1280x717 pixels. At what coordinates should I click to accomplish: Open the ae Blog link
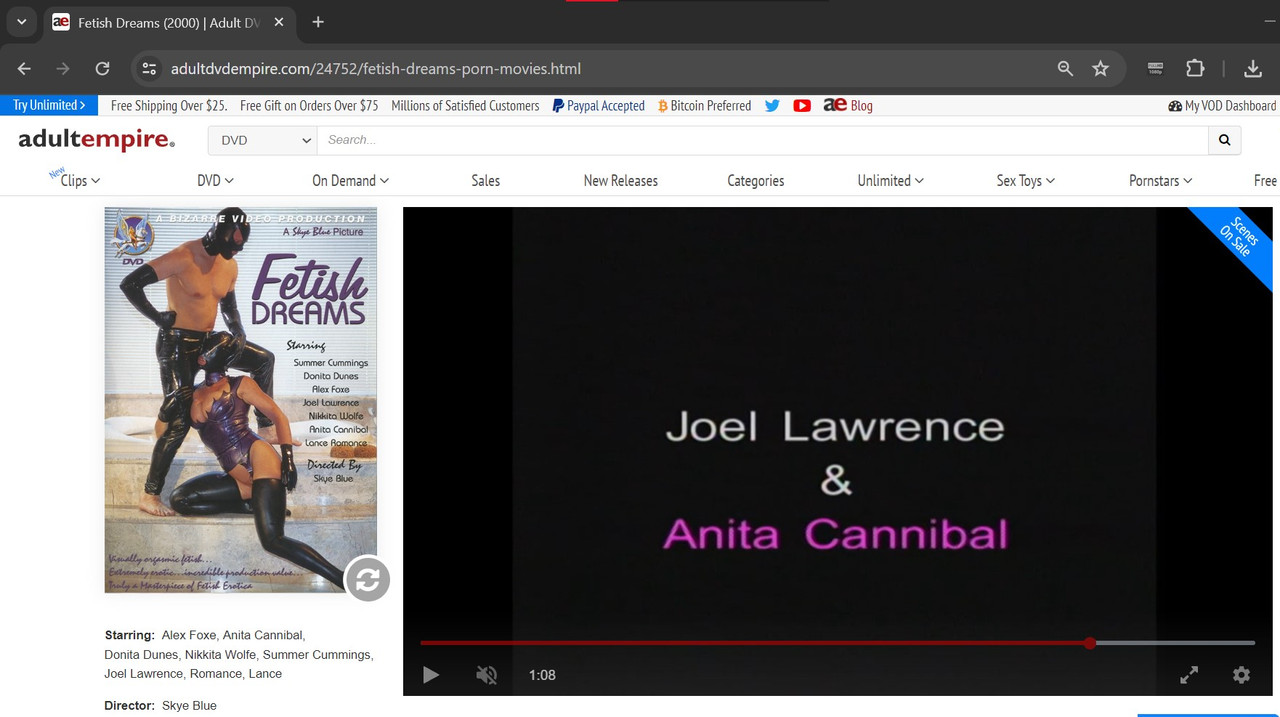[x=848, y=105]
